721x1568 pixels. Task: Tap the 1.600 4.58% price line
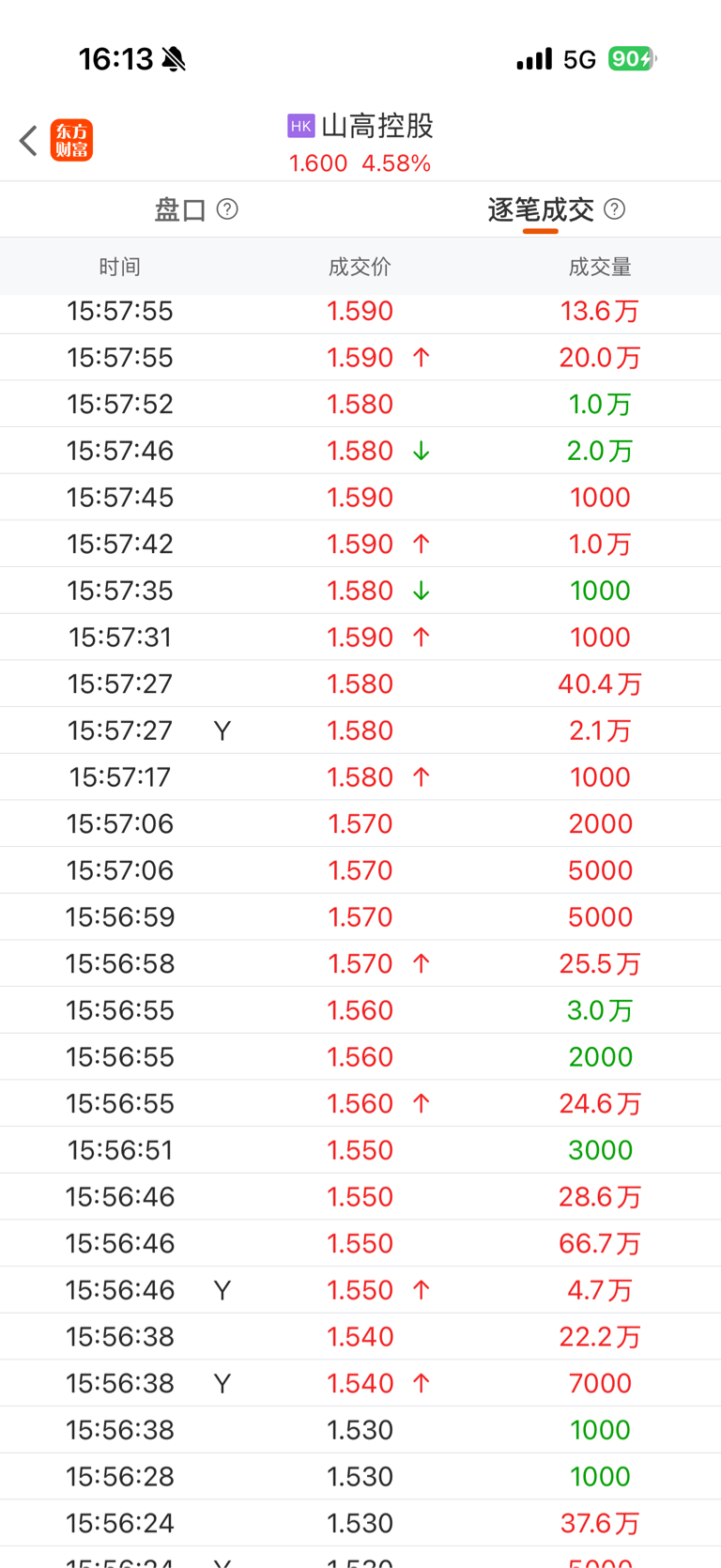[x=360, y=163]
